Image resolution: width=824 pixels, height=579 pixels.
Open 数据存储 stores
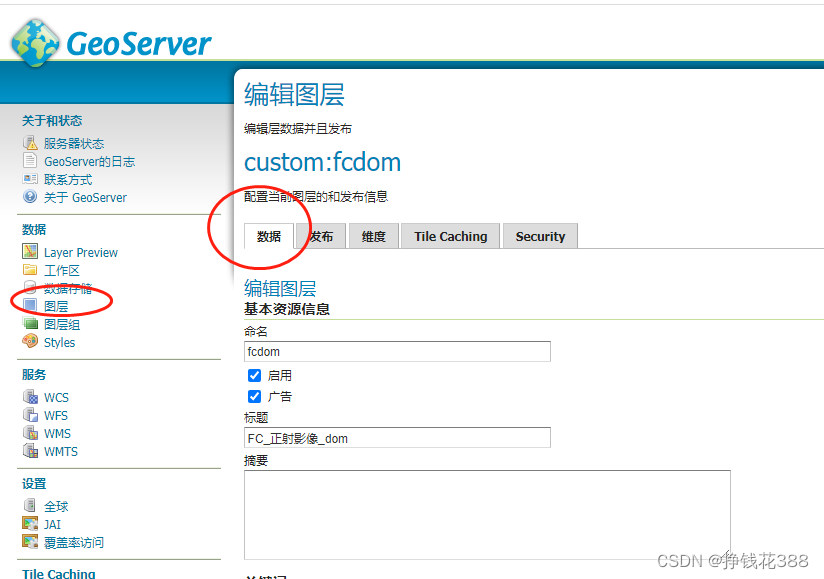click(x=68, y=288)
